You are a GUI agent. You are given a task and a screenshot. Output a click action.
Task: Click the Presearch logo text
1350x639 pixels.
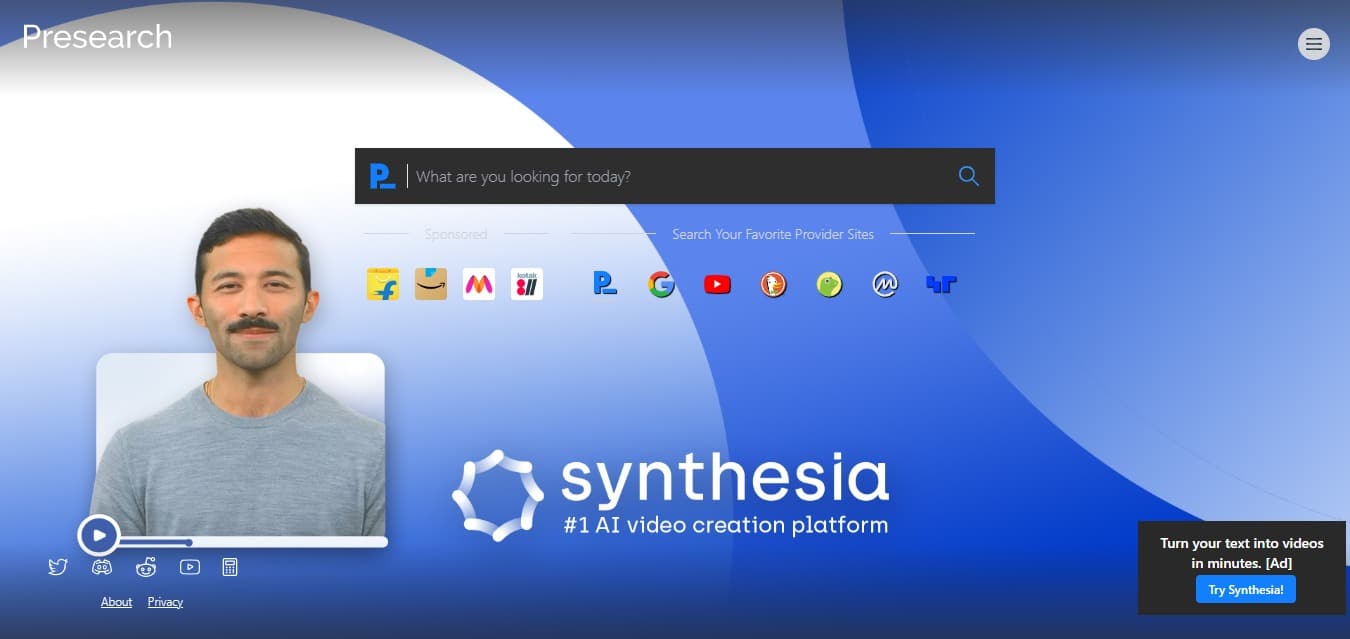[x=97, y=37]
